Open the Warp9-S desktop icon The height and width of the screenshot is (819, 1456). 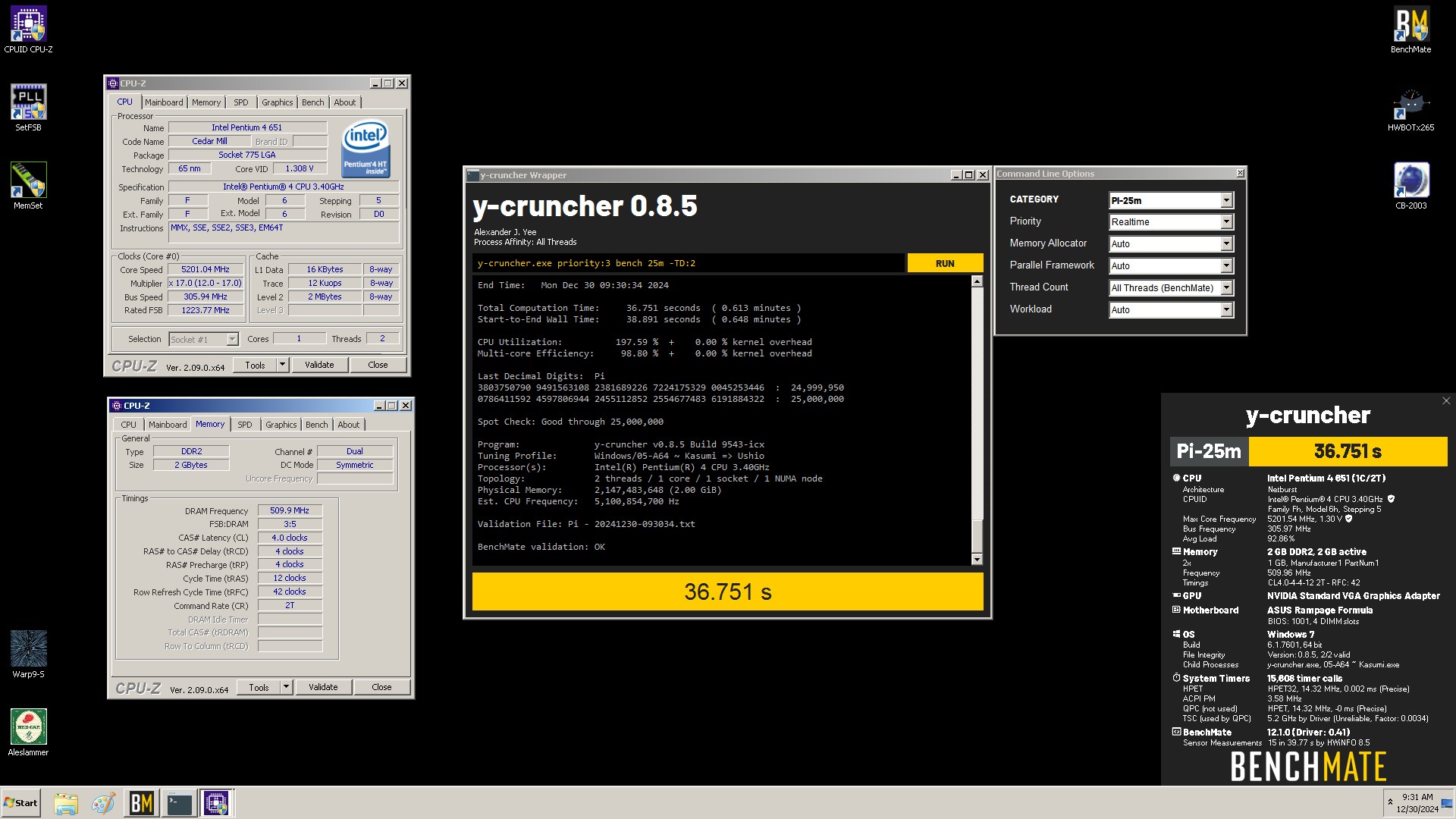(x=28, y=654)
